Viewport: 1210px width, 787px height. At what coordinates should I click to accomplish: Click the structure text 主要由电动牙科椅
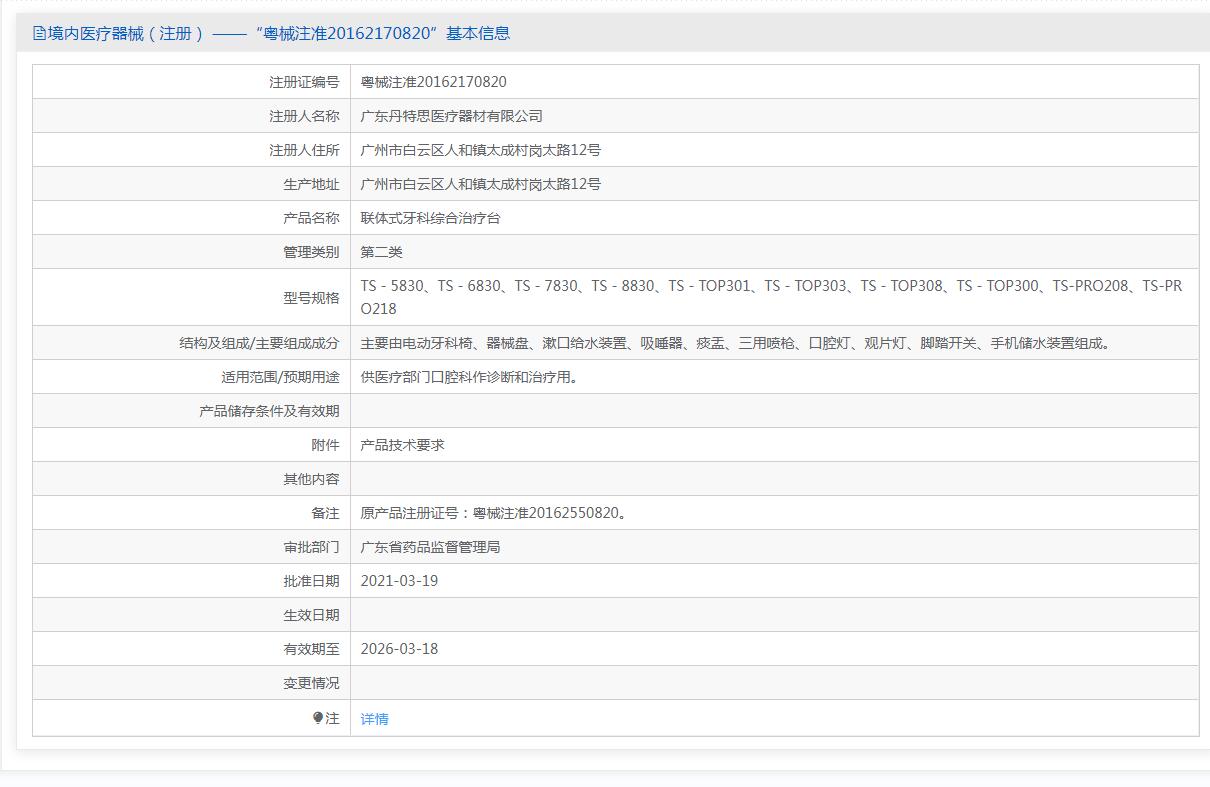pos(736,343)
